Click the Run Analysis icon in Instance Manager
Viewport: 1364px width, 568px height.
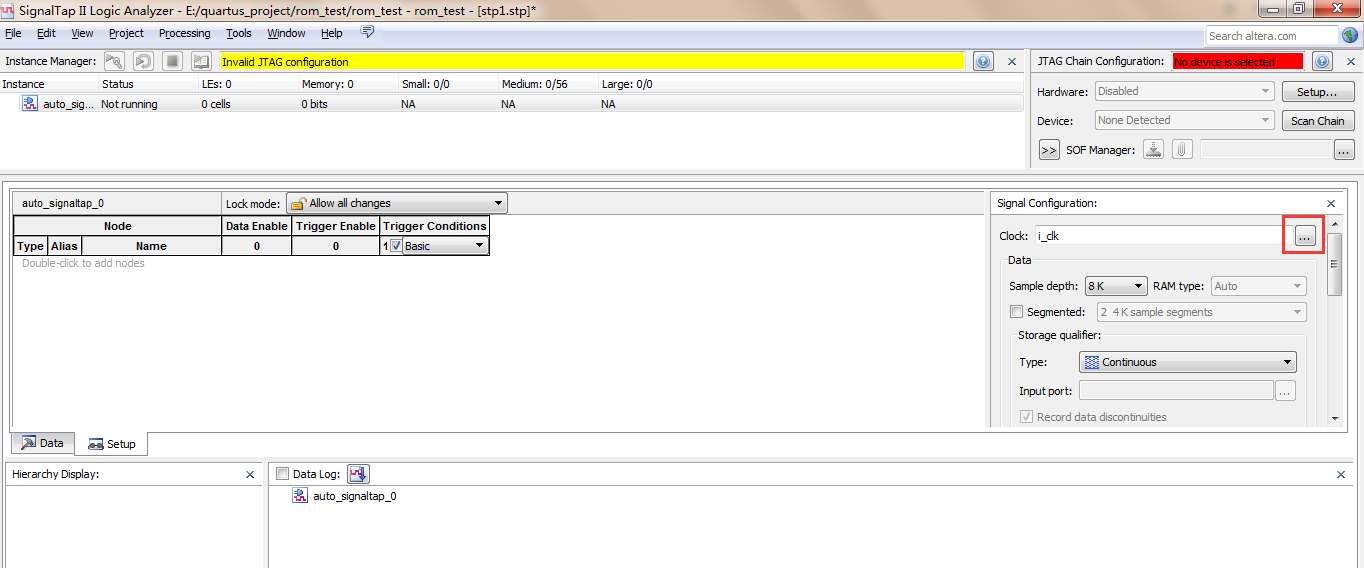click(114, 61)
